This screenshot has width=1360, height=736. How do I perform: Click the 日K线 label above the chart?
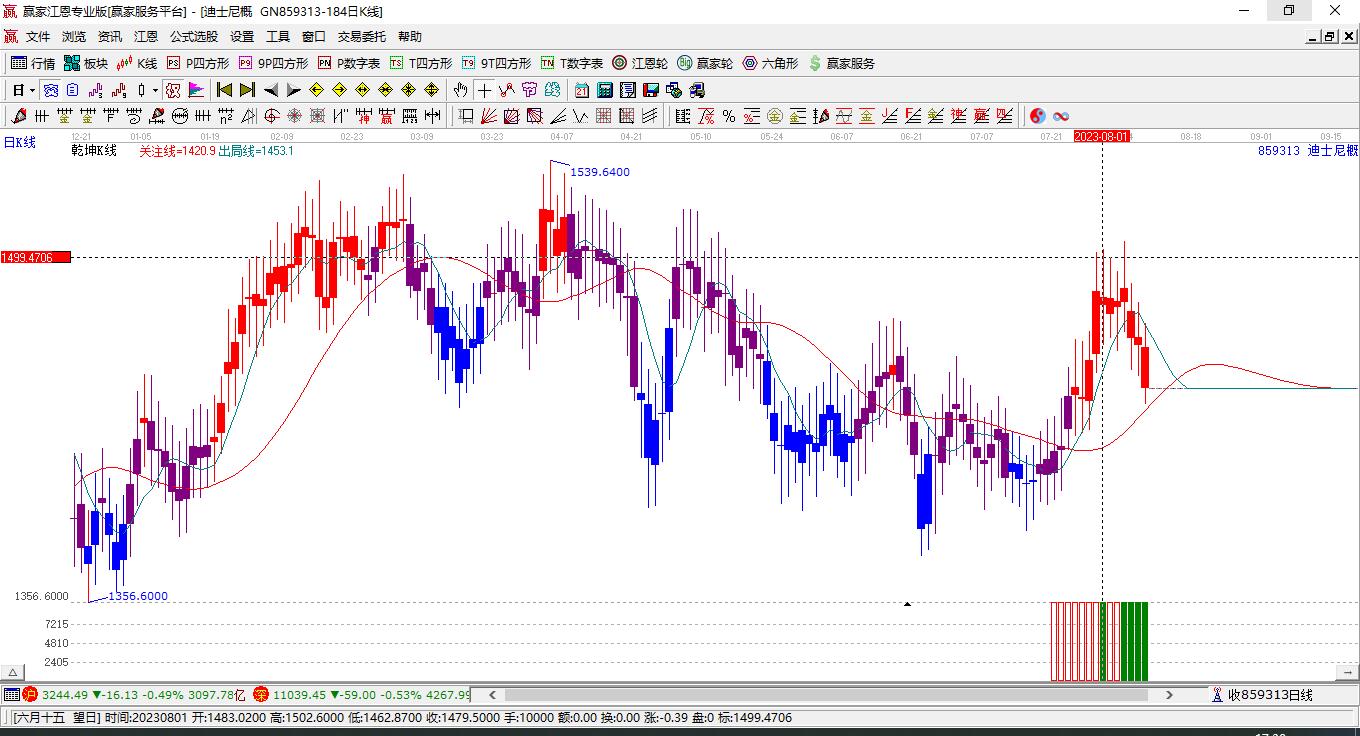[x=20, y=142]
